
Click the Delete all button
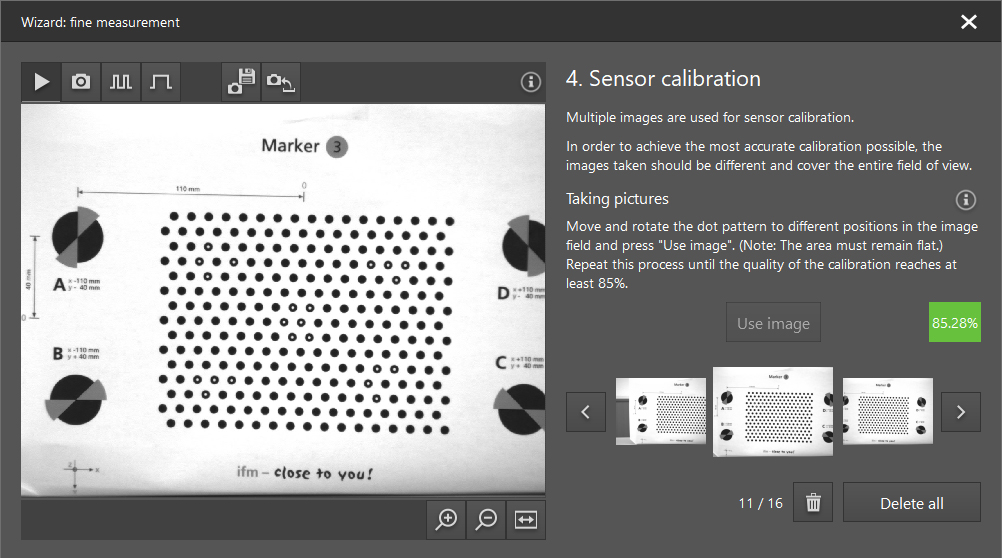[911, 503]
